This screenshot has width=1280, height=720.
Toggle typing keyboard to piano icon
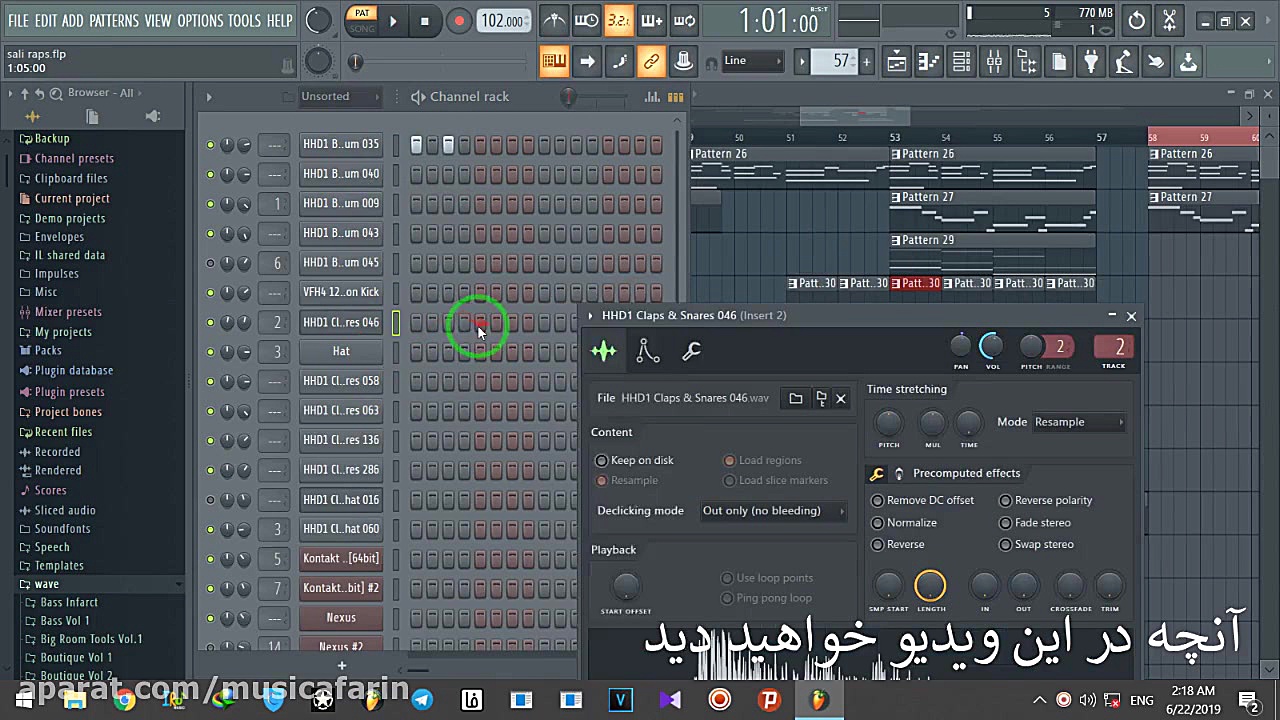click(x=554, y=62)
